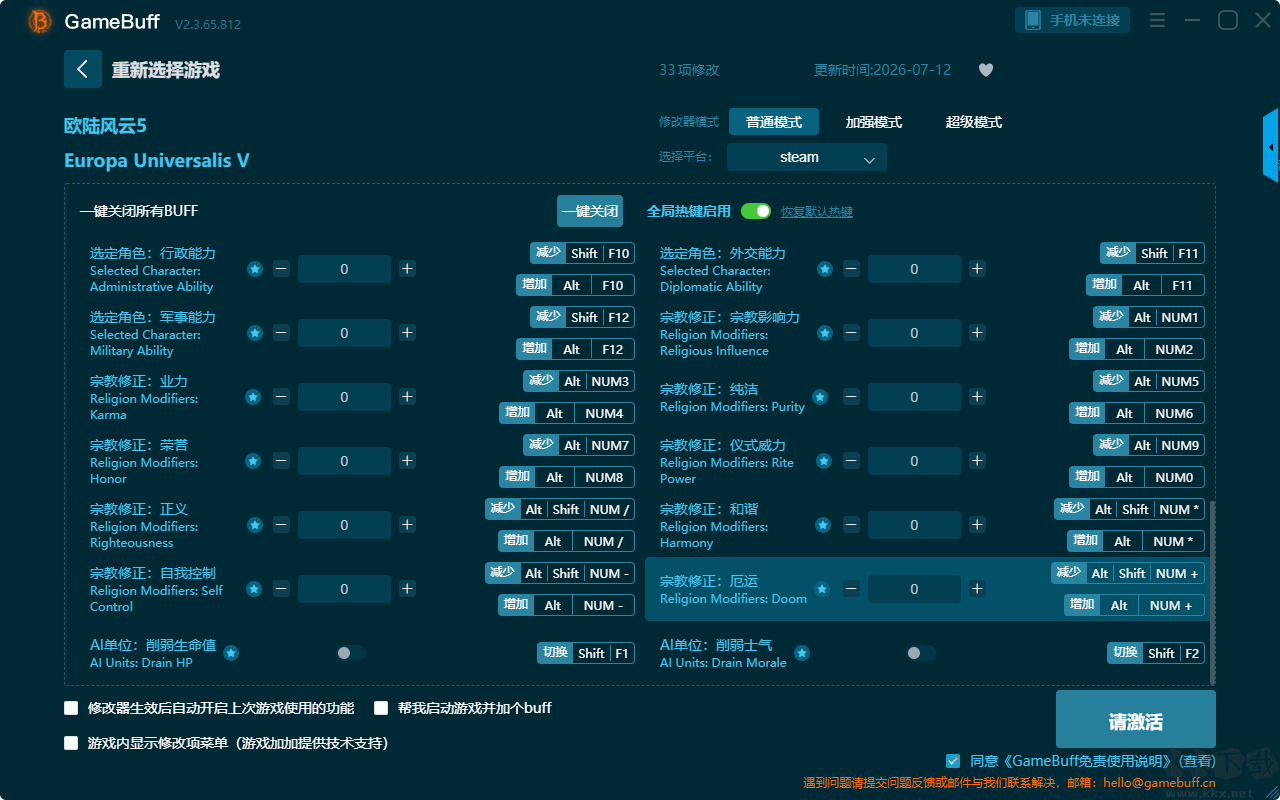Click Shift F10 decrease hotkey for Administrative
Viewport: 1280px width, 800px height.
582,253
